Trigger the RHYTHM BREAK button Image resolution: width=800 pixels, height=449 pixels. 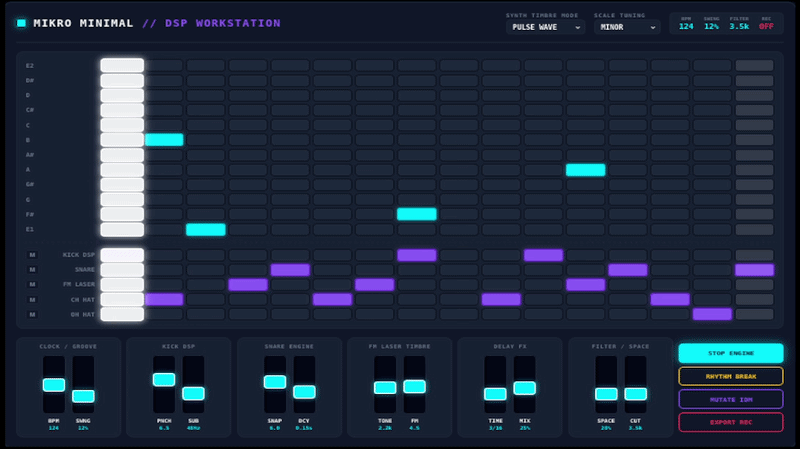(731, 376)
